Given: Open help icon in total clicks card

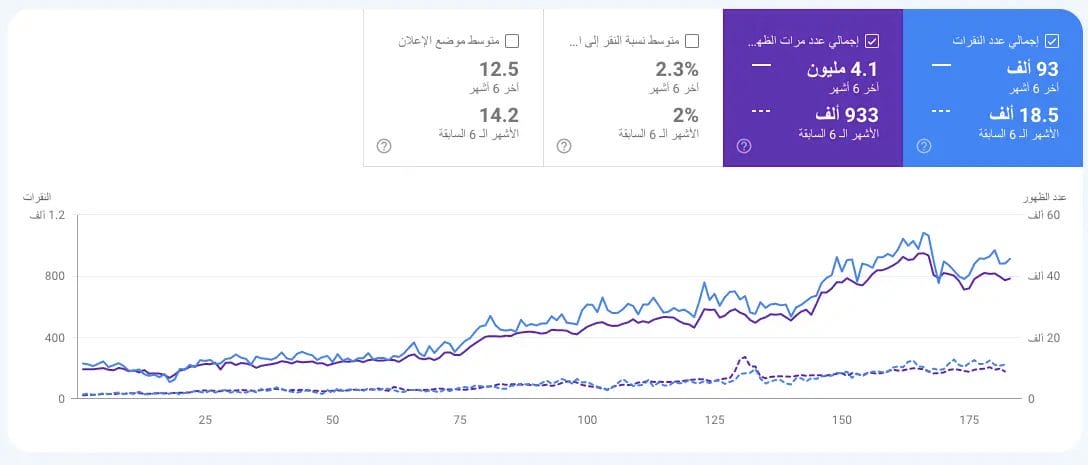Looking at the screenshot, I should tap(924, 146).
